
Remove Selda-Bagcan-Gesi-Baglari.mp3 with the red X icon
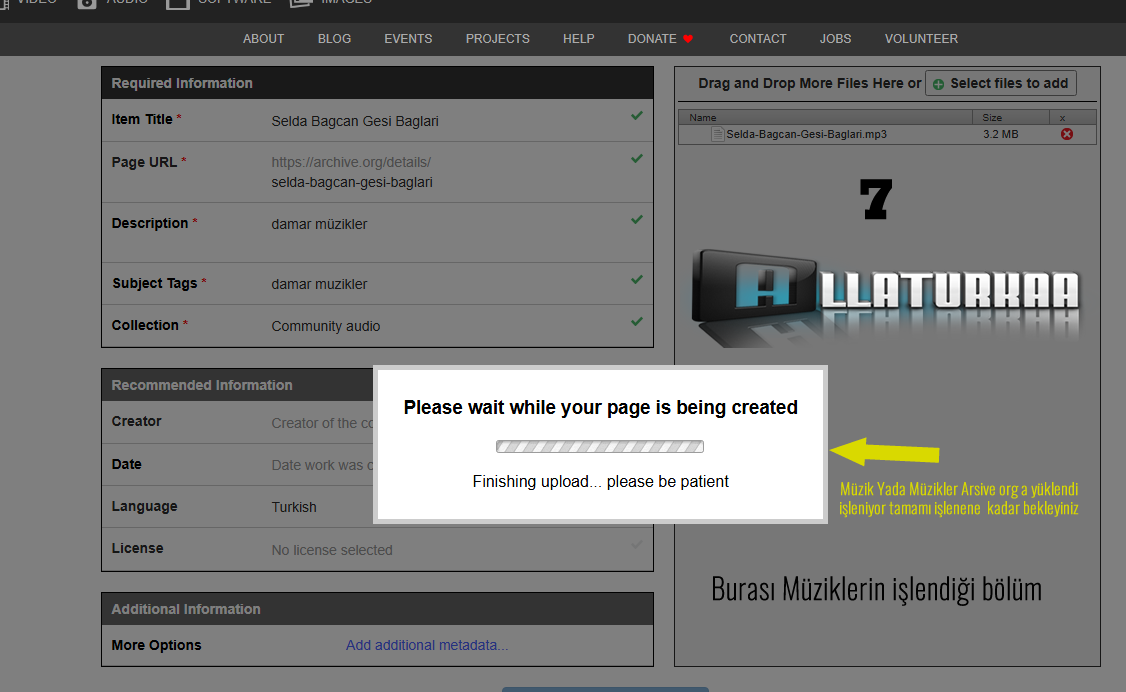coord(1066,134)
